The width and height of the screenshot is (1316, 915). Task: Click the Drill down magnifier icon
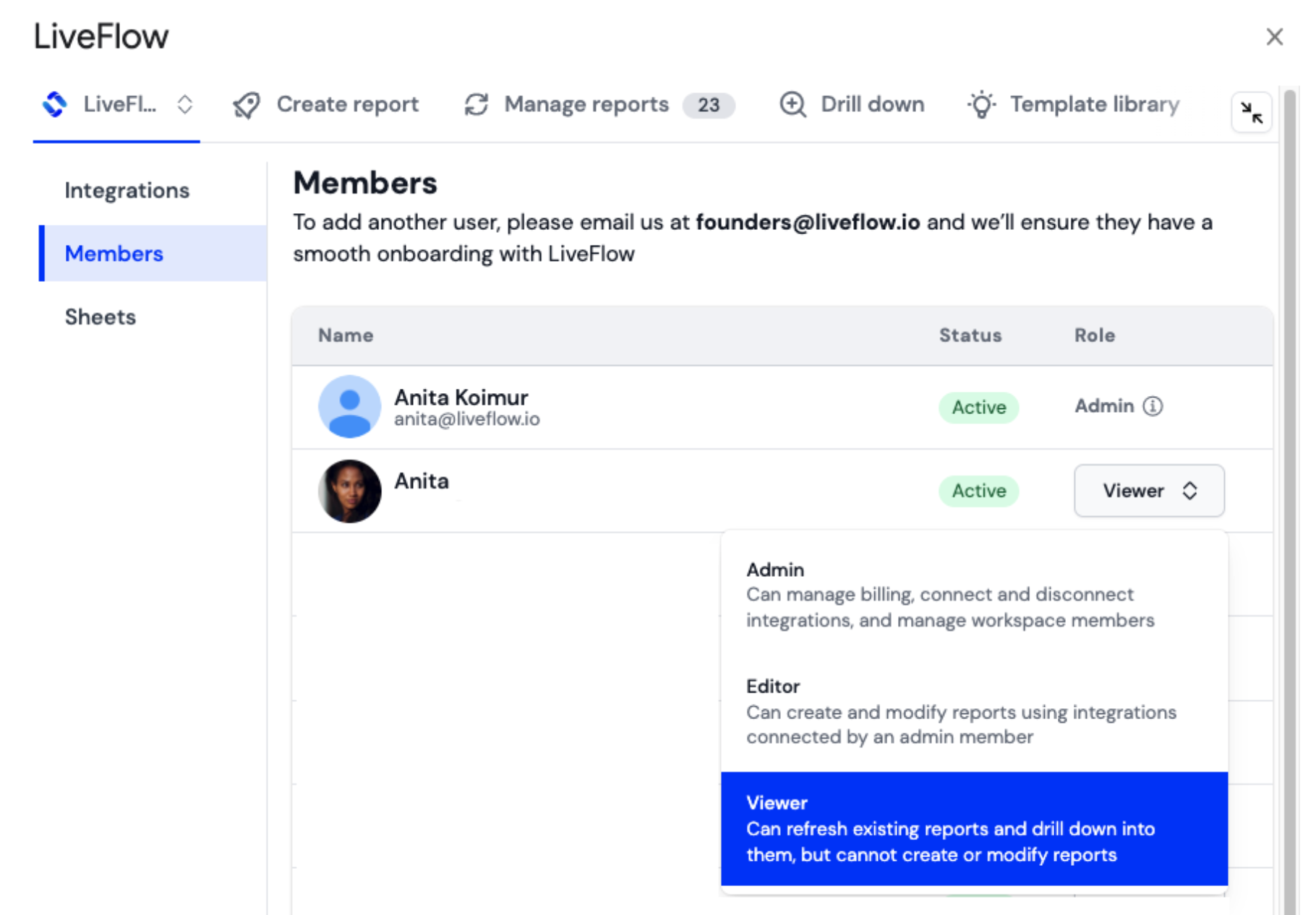click(793, 105)
